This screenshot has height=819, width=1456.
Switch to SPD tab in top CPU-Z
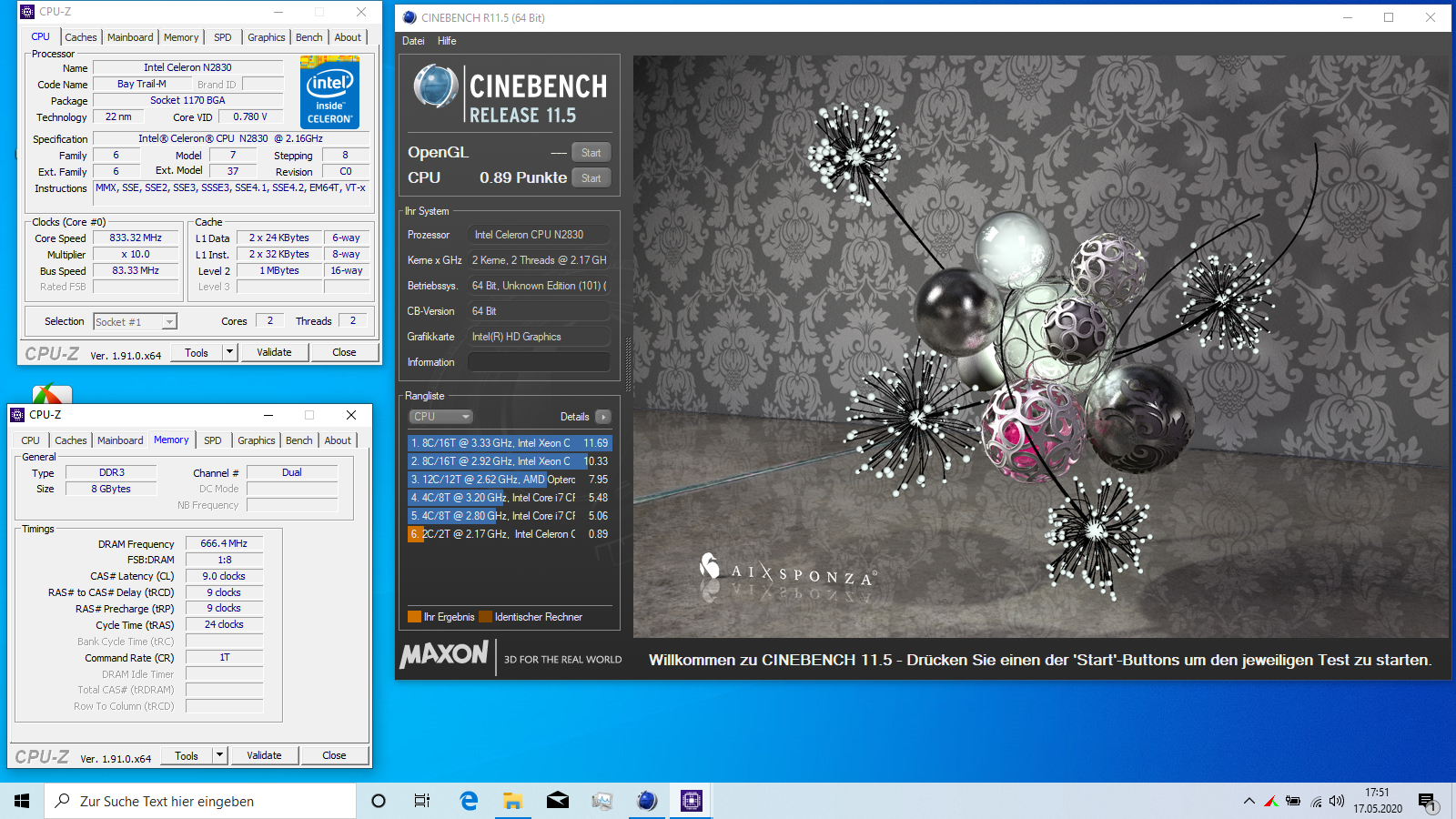pyautogui.click(x=223, y=37)
